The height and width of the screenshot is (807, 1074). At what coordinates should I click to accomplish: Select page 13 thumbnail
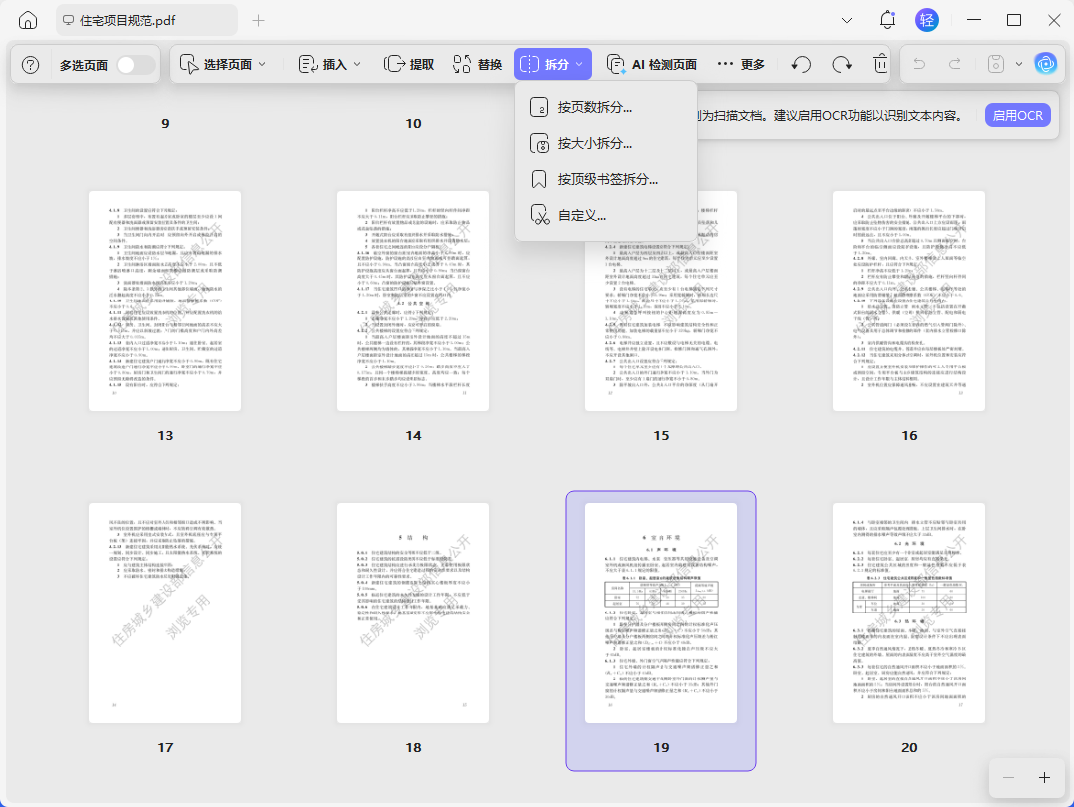tap(165, 301)
